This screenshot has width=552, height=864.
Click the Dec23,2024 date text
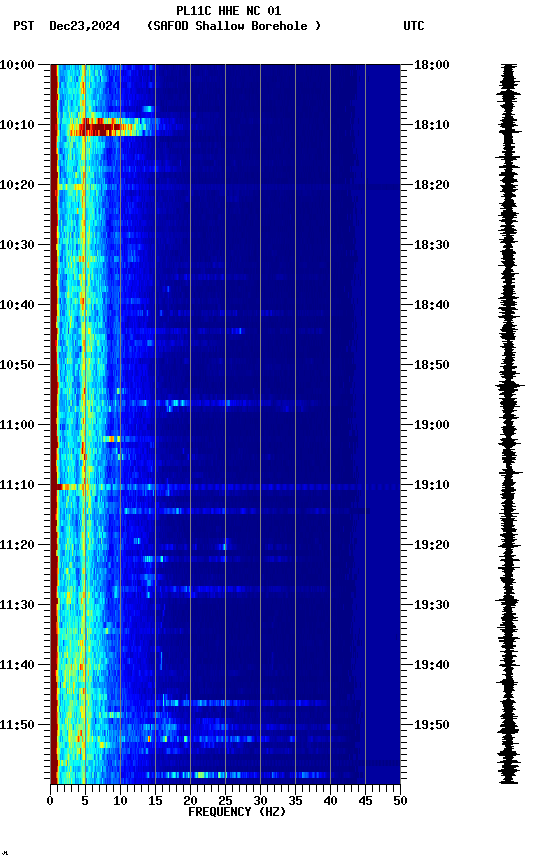pyautogui.click(x=84, y=26)
